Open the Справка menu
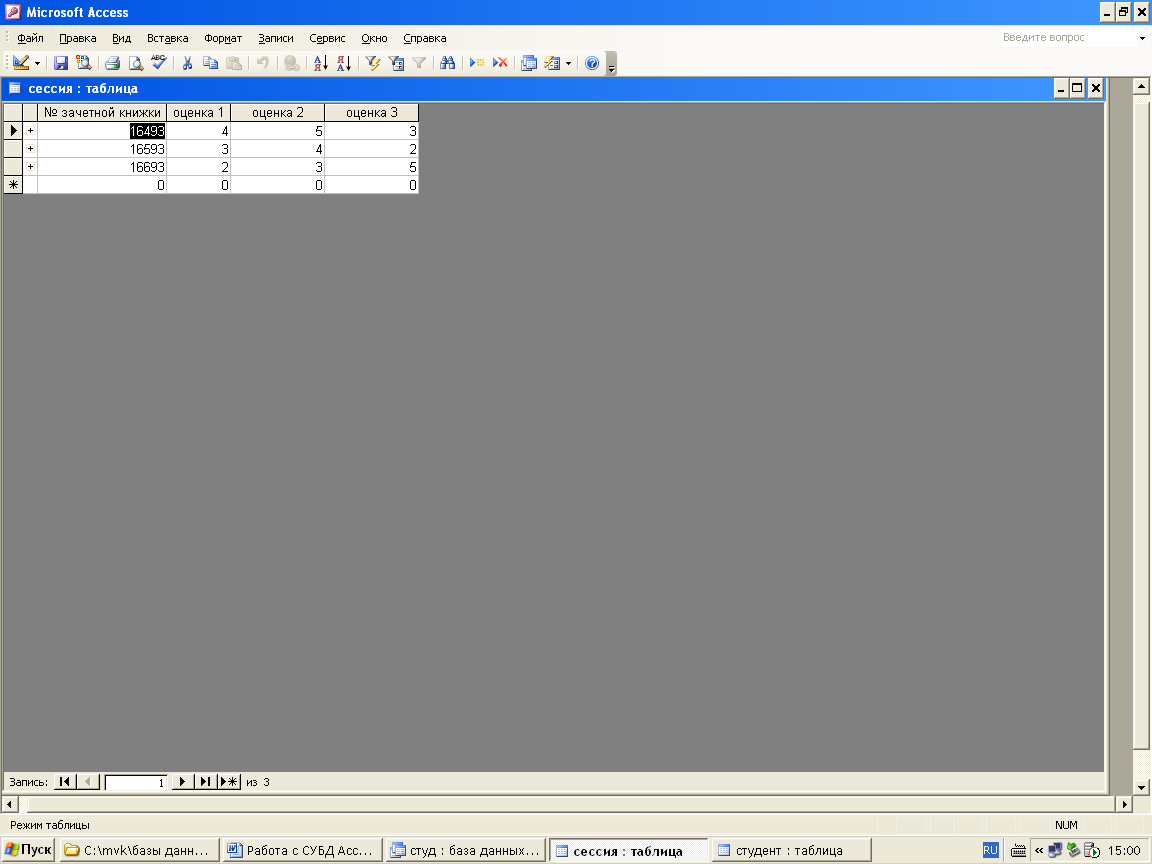The width and height of the screenshot is (1152, 864). pos(425,38)
